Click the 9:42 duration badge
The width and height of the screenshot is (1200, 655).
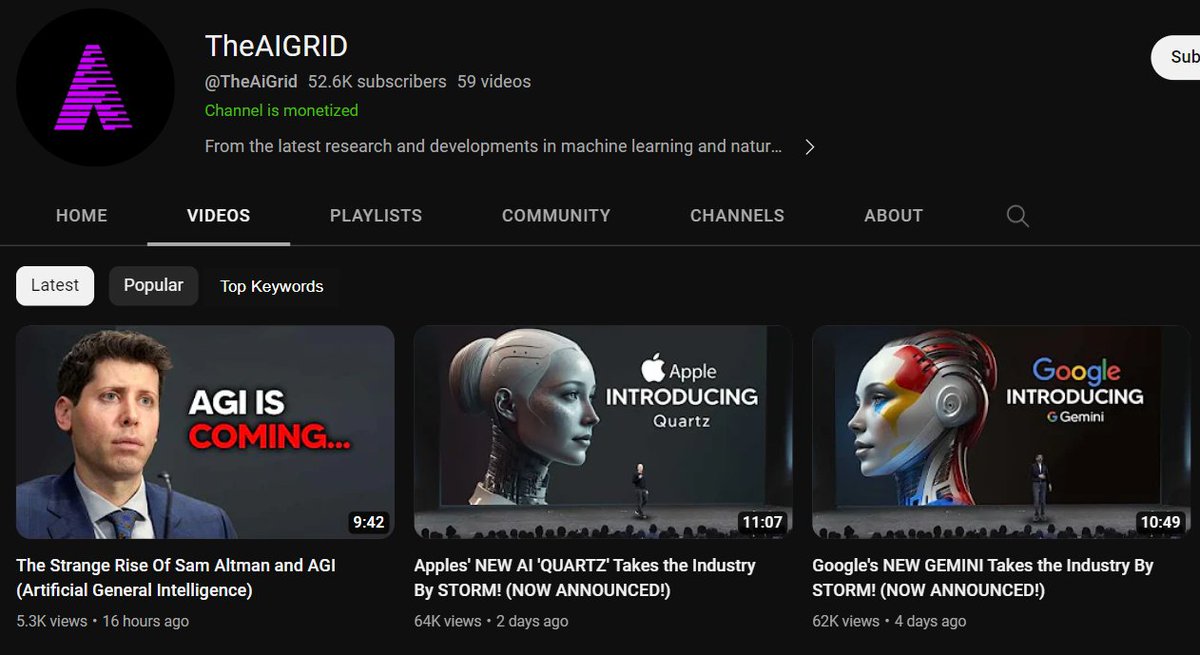click(368, 522)
